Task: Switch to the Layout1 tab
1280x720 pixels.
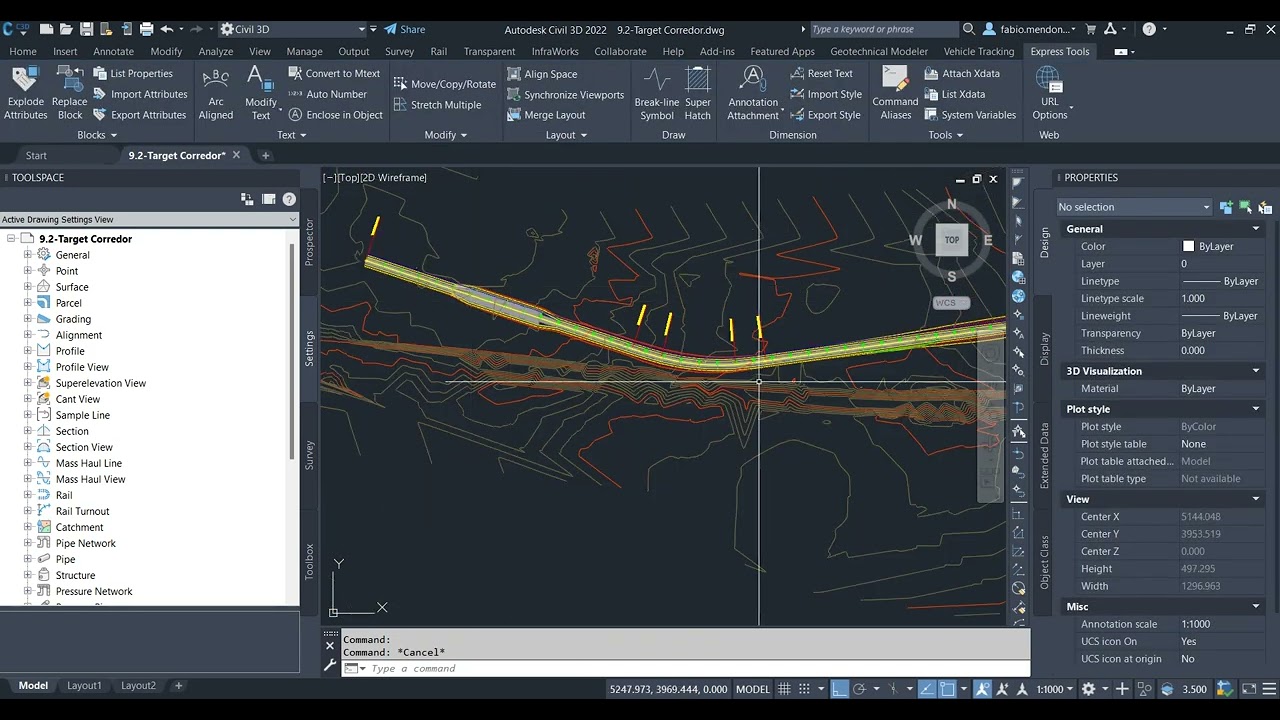Action: point(84,686)
